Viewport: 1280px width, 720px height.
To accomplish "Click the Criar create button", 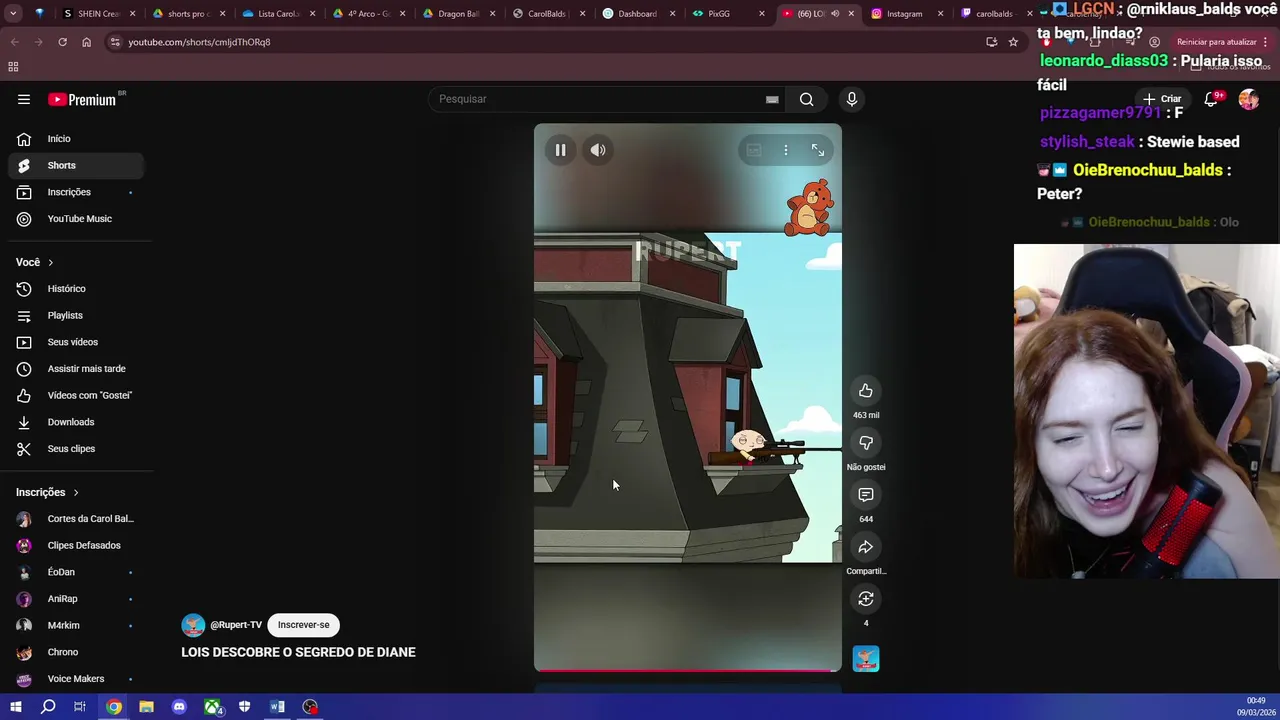I will tap(1163, 99).
